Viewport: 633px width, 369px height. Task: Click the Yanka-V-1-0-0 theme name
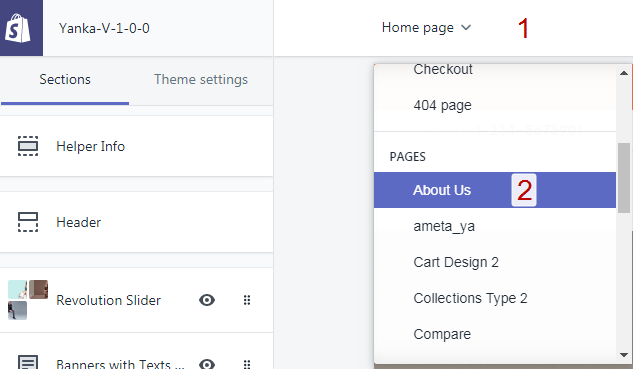104,28
